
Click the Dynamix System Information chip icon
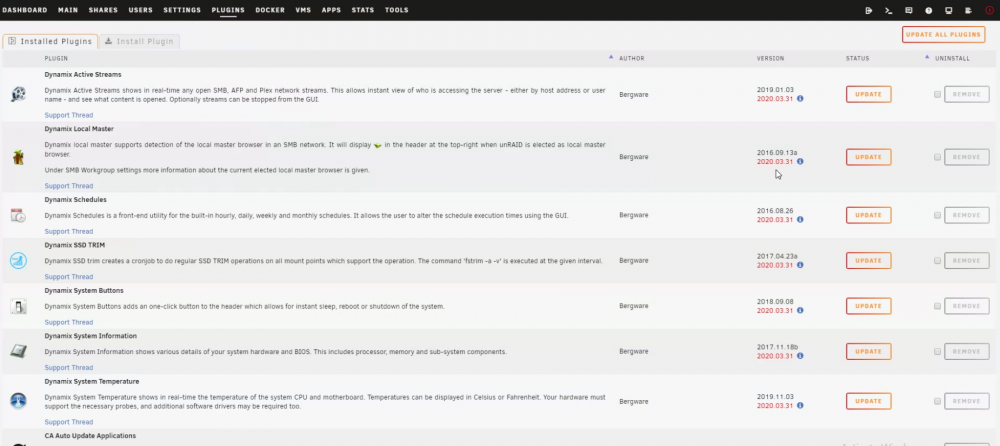tap(18, 352)
